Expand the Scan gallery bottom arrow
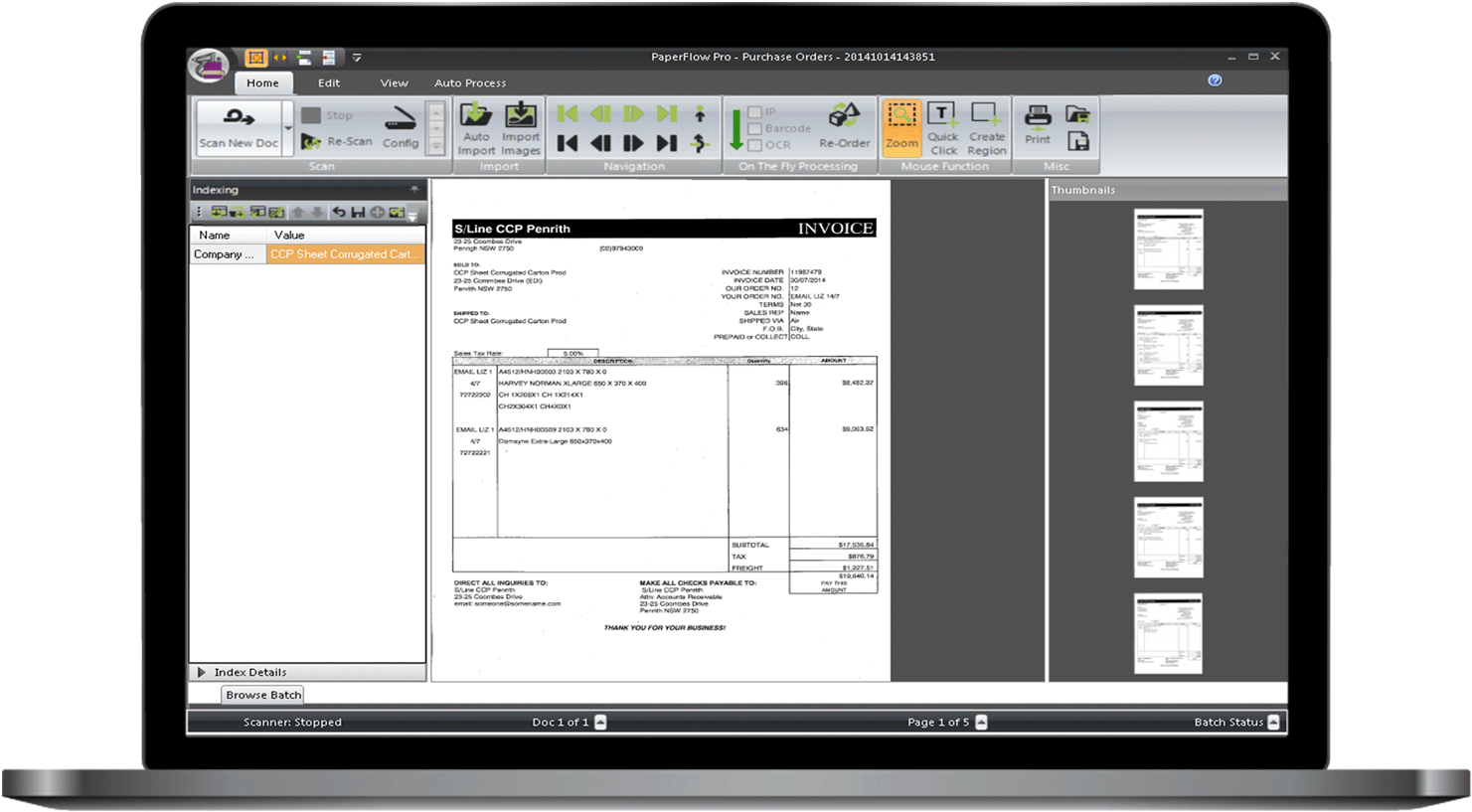Viewport: 1472px width, 812px height. [435, 146]
